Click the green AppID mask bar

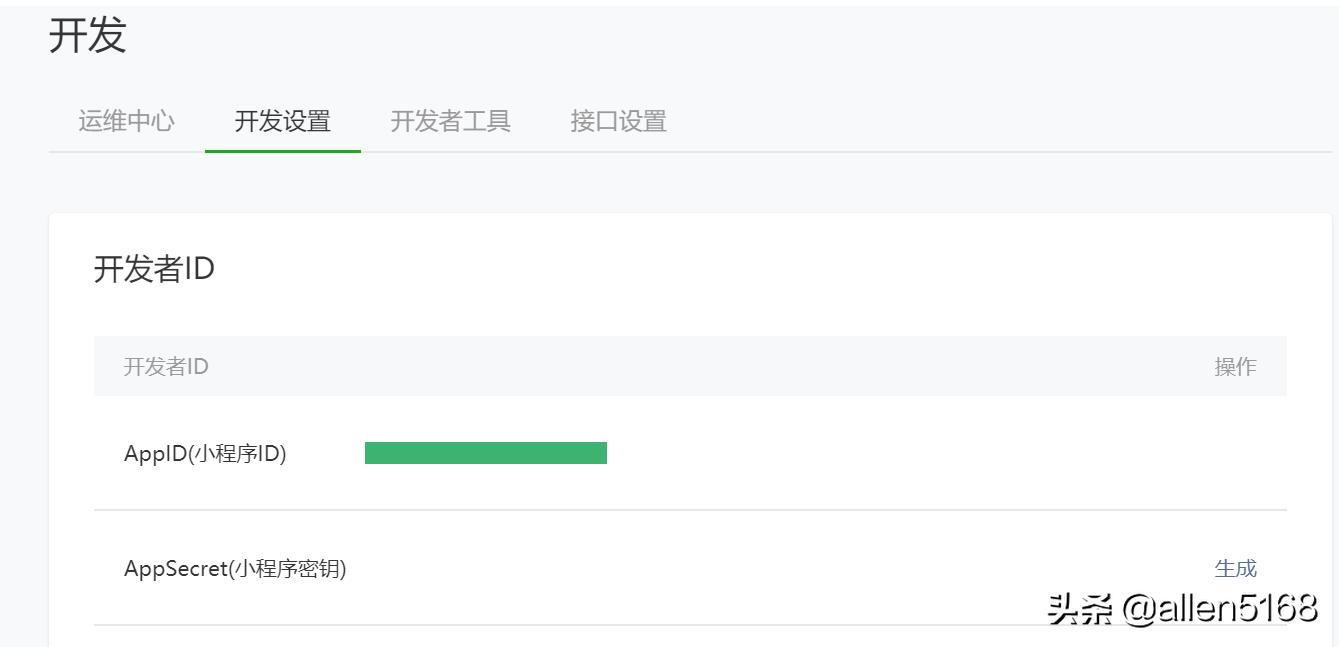tap(486, 452)
